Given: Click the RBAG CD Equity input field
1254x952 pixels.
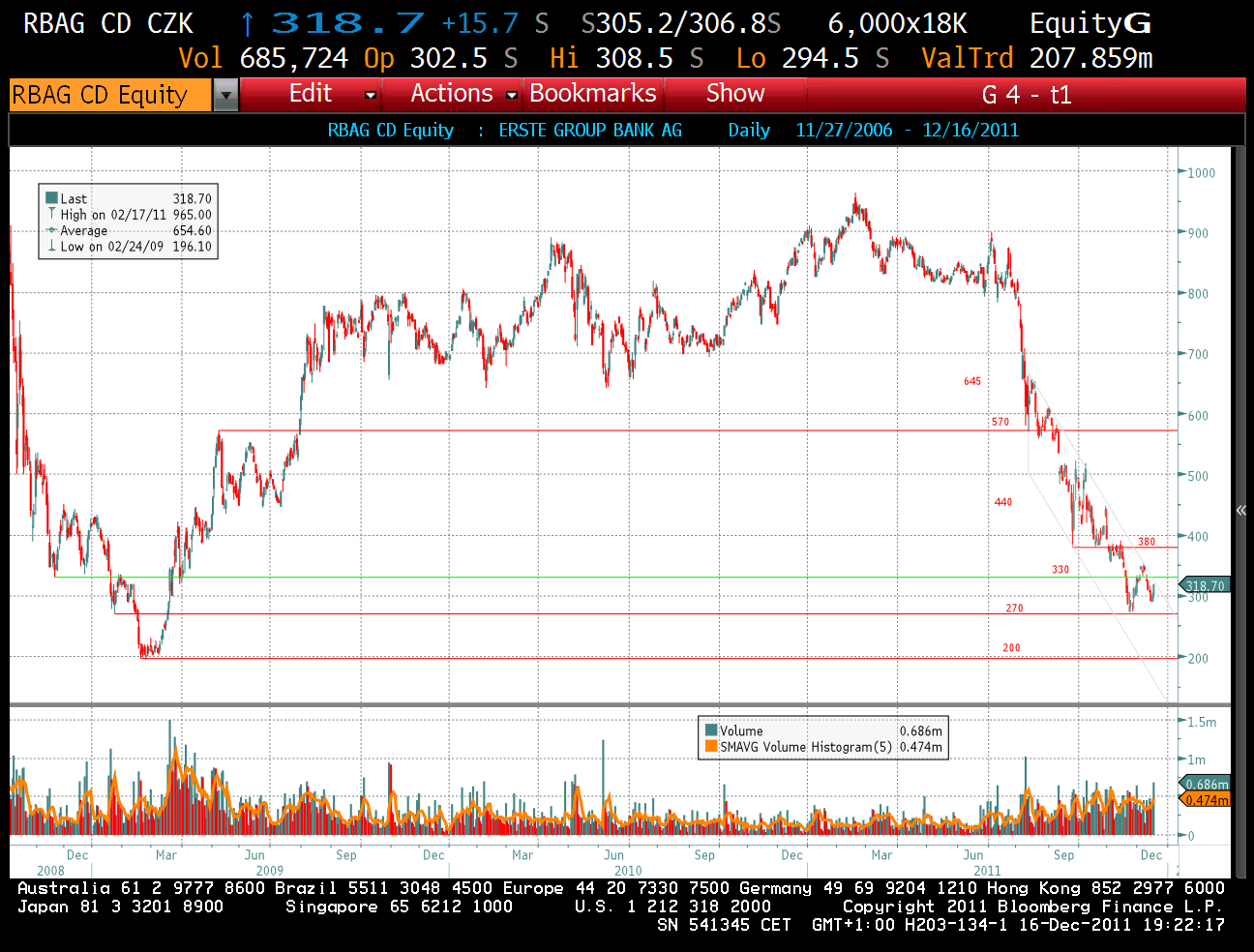Looking at the screenshot, I should point(110,95).
